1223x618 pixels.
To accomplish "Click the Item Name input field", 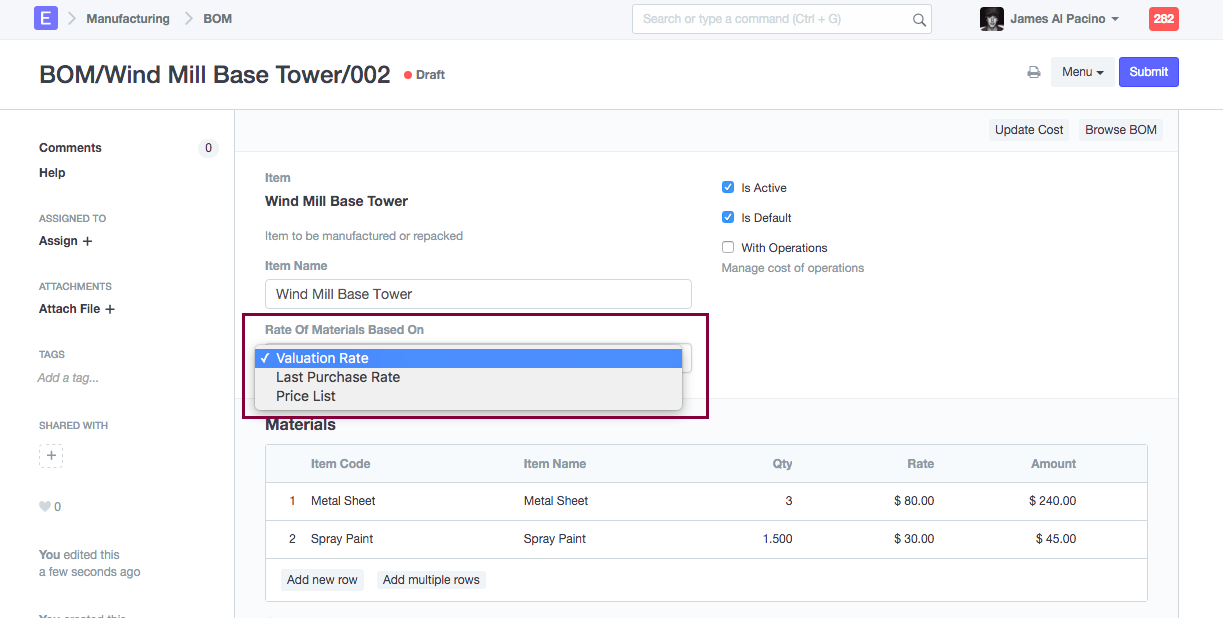I will click(x=478, y=294).
